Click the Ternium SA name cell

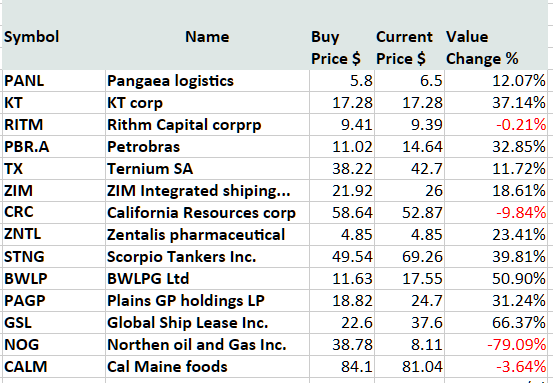coord(207,169)
